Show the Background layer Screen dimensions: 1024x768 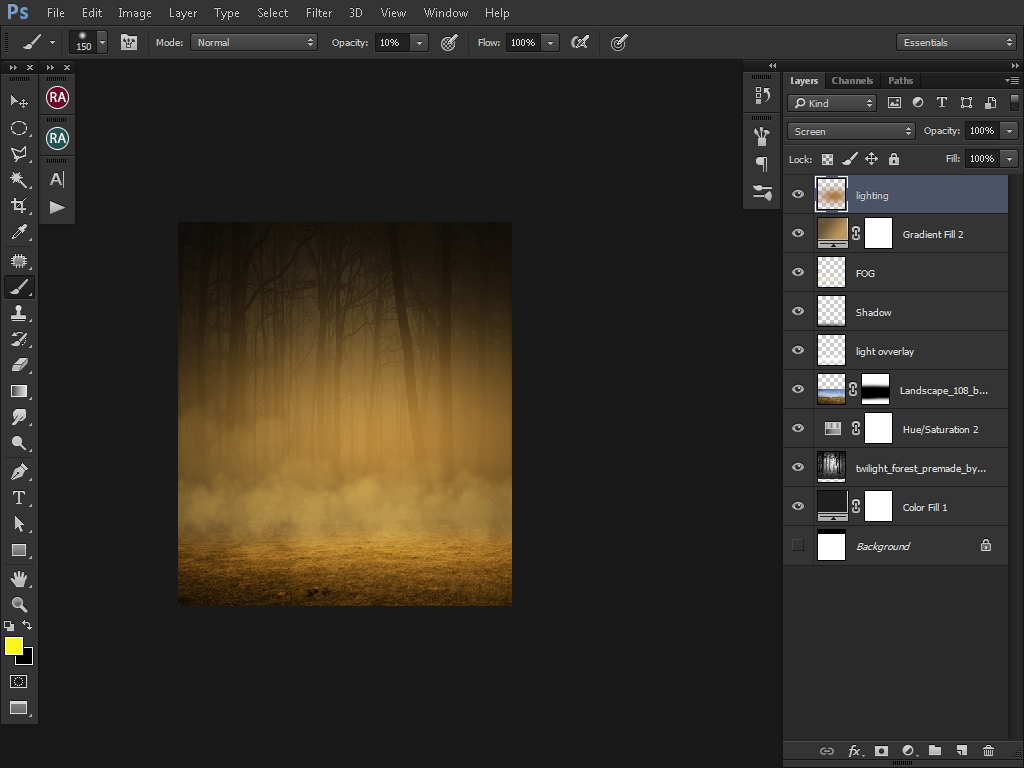[x=798, y=546]
